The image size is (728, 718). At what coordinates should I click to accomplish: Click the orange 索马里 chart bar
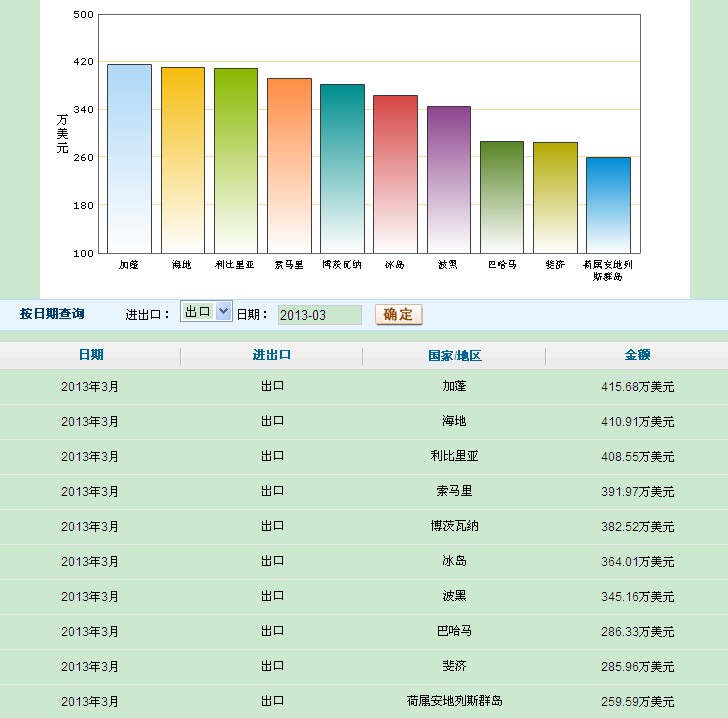289,165
